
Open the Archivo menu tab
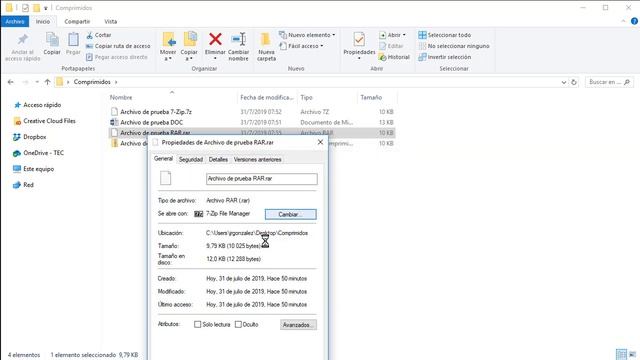point(15,21)
